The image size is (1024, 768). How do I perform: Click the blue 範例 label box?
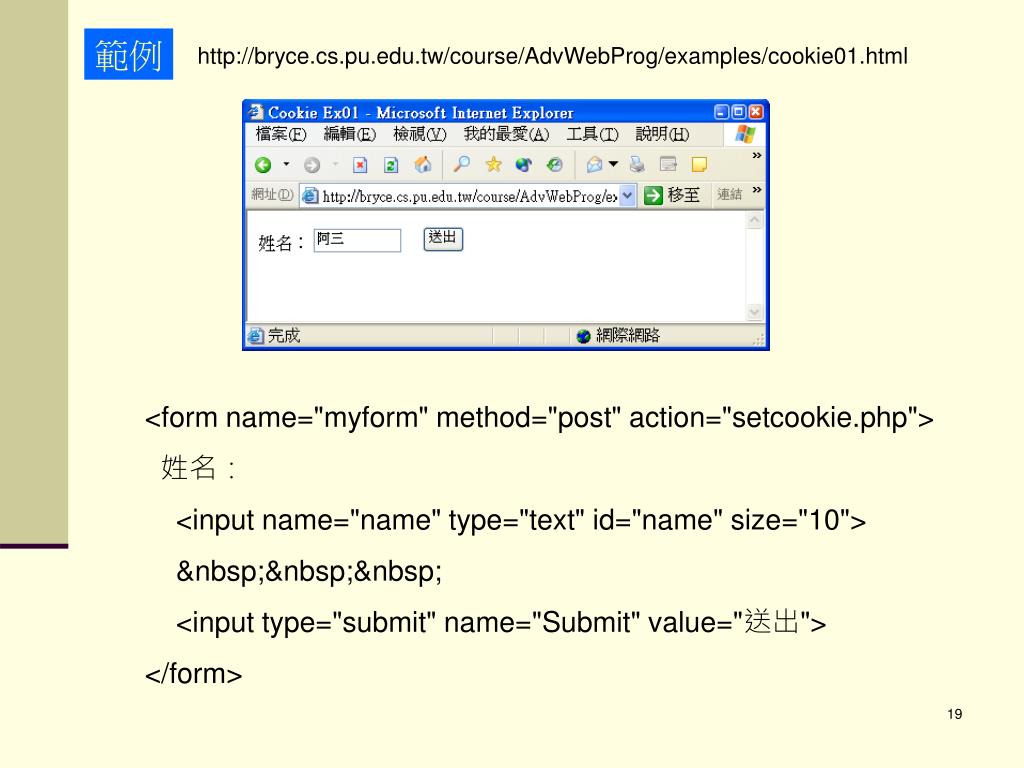pos(129,54)
